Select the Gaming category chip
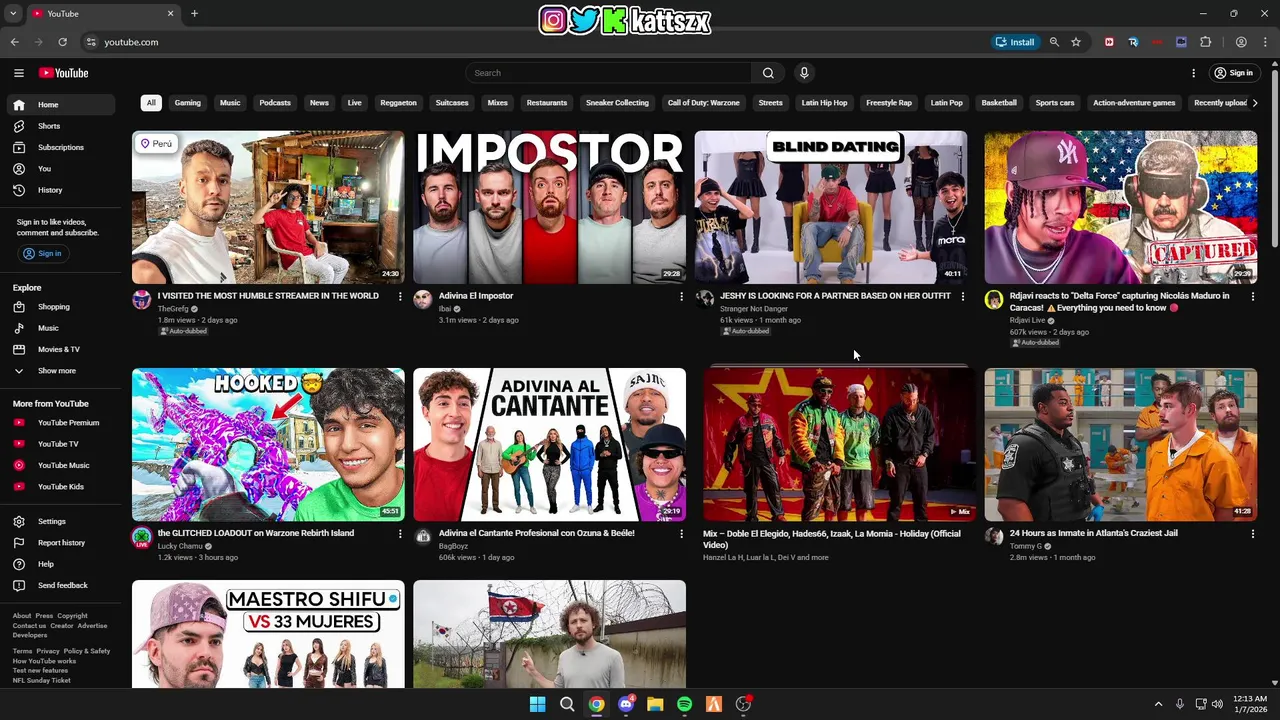This screenshot has height=720, width=1280. tap(188, 103)
